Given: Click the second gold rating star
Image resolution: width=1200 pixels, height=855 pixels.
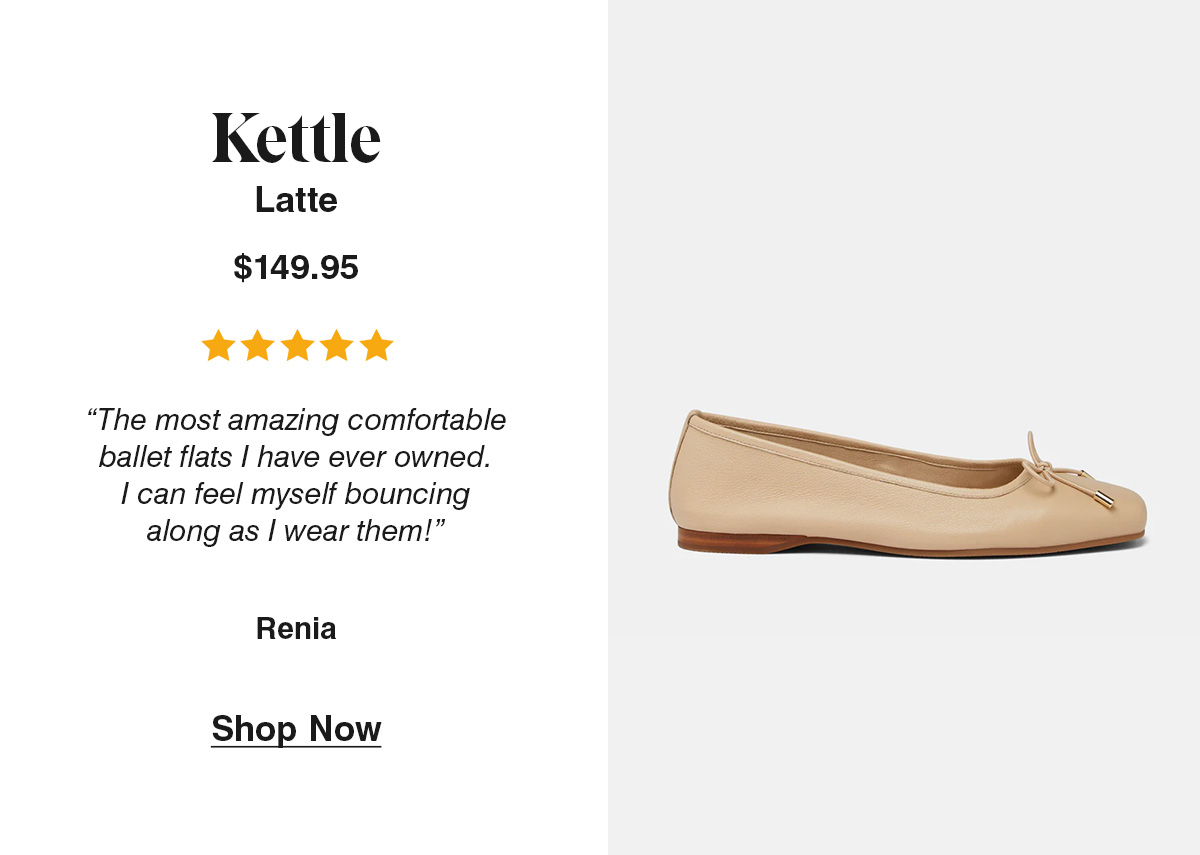Looking at the screenshot, I should coord(257,346).
